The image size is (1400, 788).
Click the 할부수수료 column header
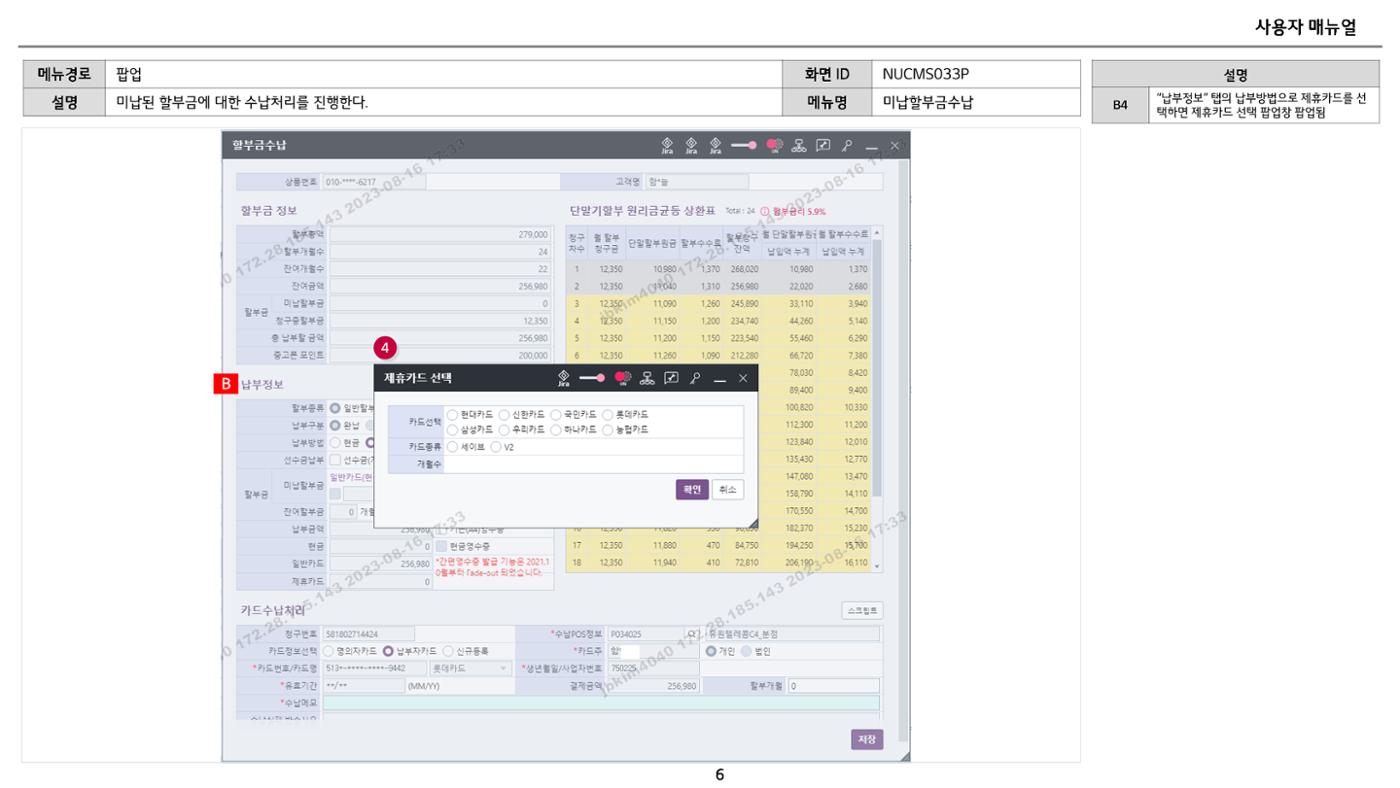pos(700,244)
